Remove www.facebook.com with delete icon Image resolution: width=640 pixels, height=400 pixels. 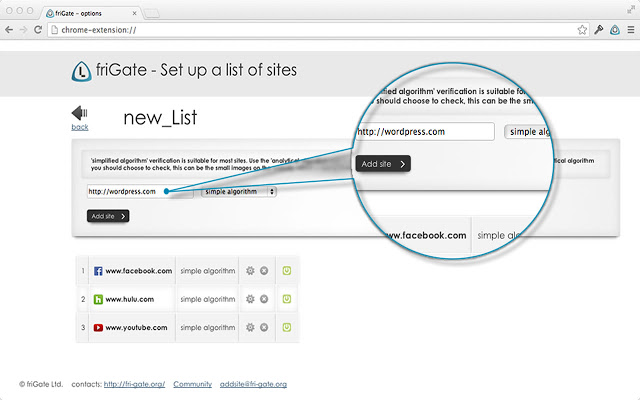click(x=264, y=271)
